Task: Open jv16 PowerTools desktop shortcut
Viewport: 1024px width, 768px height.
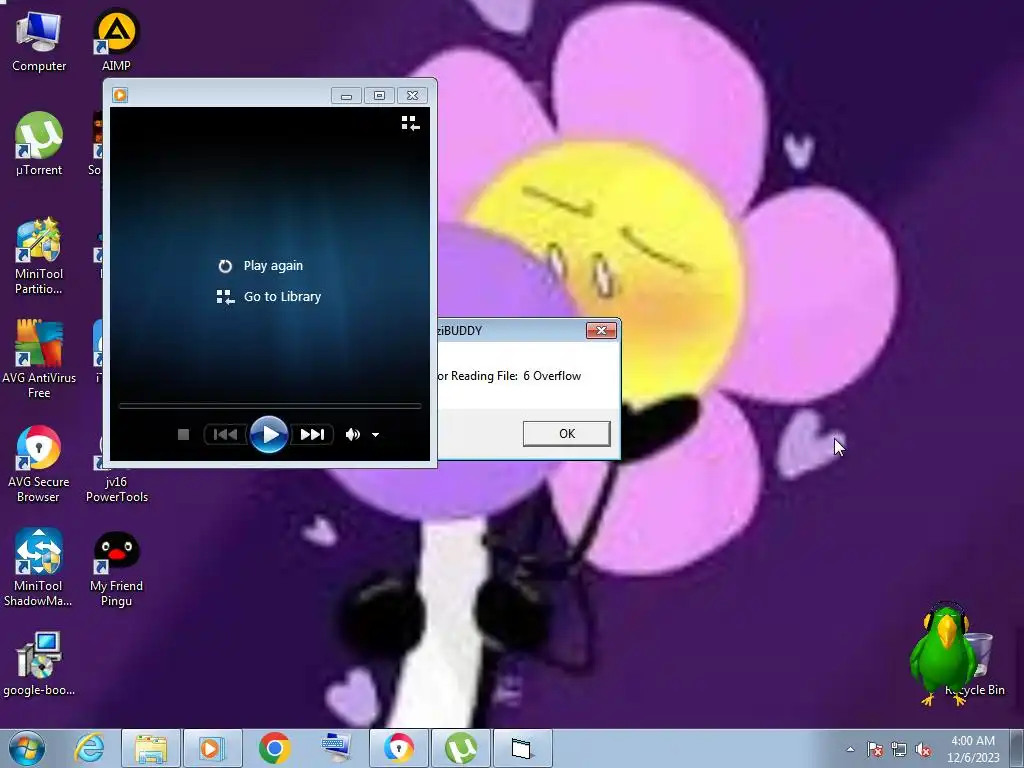Action: click(116, 489)
